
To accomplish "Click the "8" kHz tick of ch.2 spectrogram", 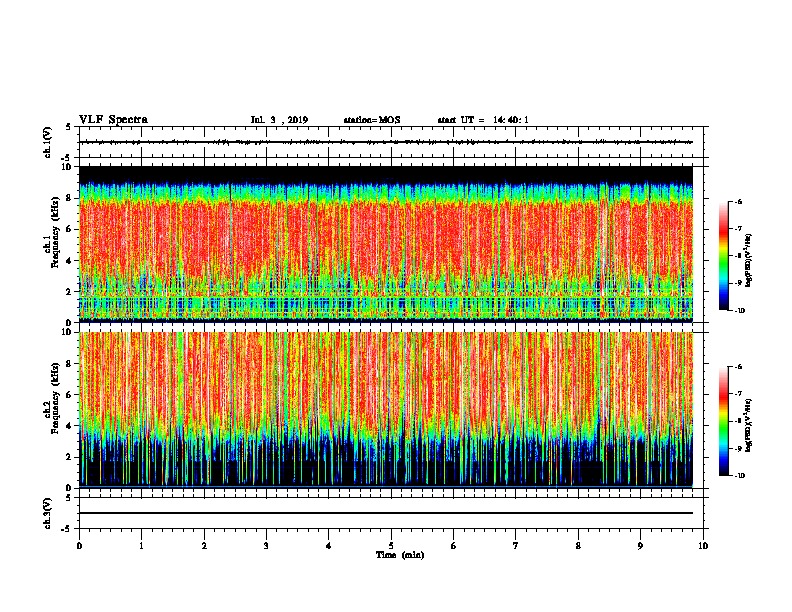I will pos(70,363).
